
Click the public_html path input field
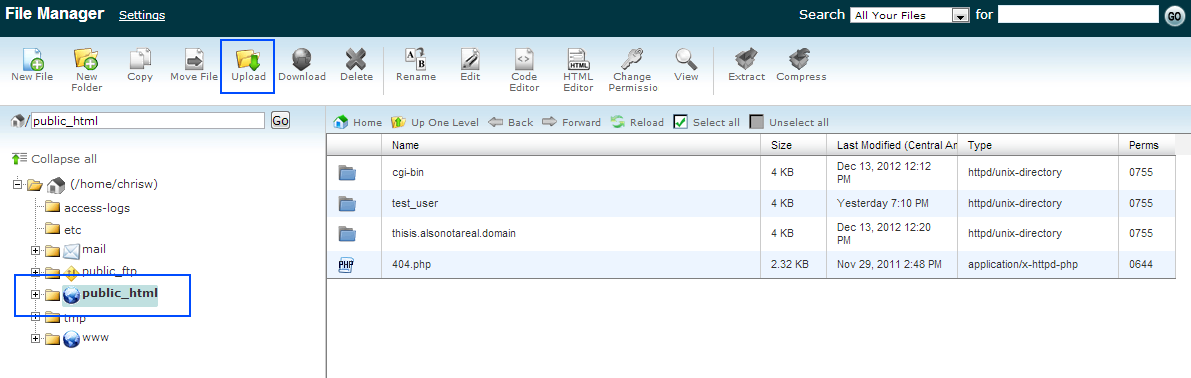[x=147, y=120]
